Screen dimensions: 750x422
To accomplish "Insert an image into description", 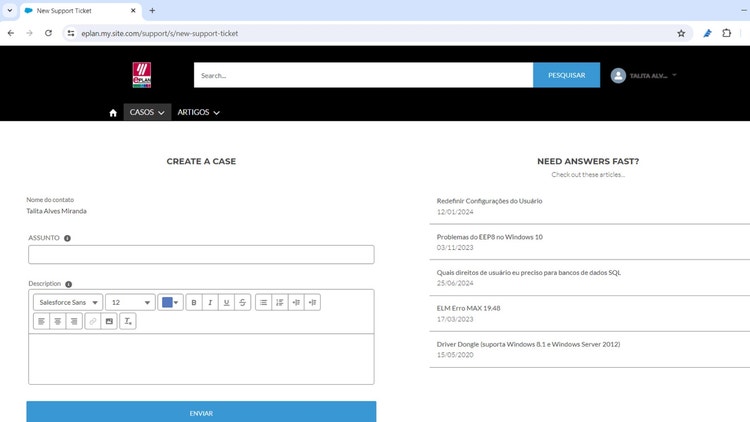I will click(x=109, y=321).
